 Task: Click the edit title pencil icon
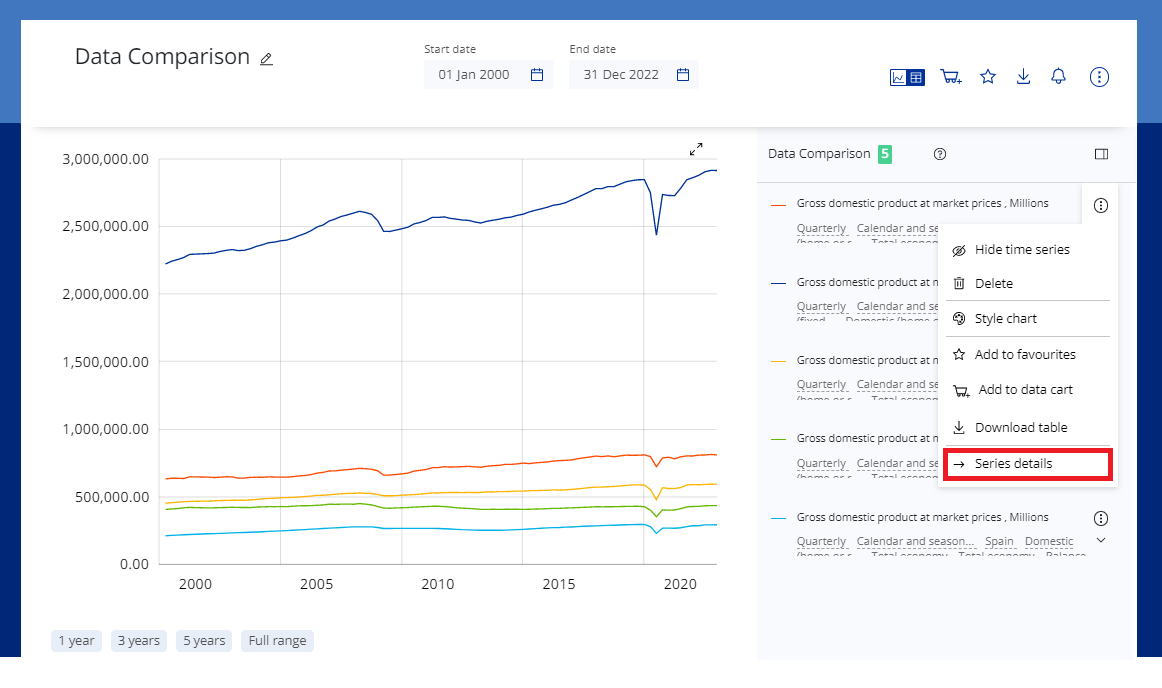pos(266,59)
